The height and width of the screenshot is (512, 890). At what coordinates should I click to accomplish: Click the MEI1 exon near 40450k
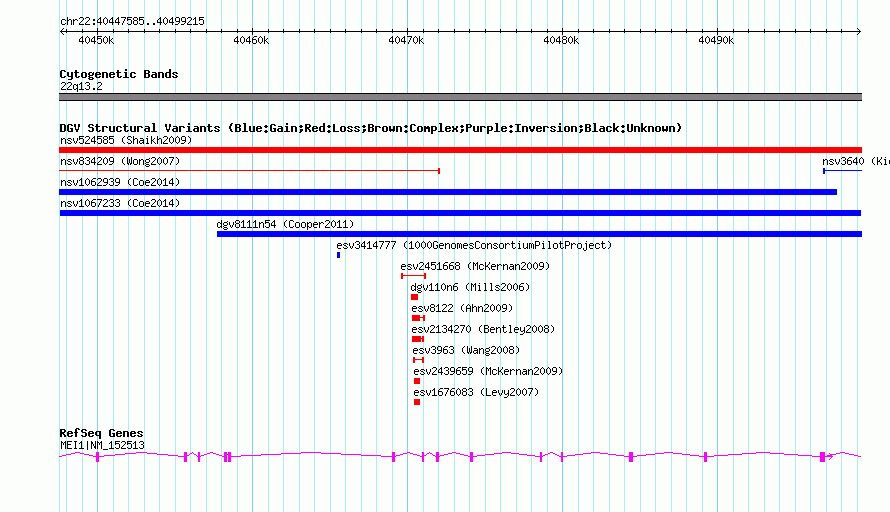[x=98, y=457]
